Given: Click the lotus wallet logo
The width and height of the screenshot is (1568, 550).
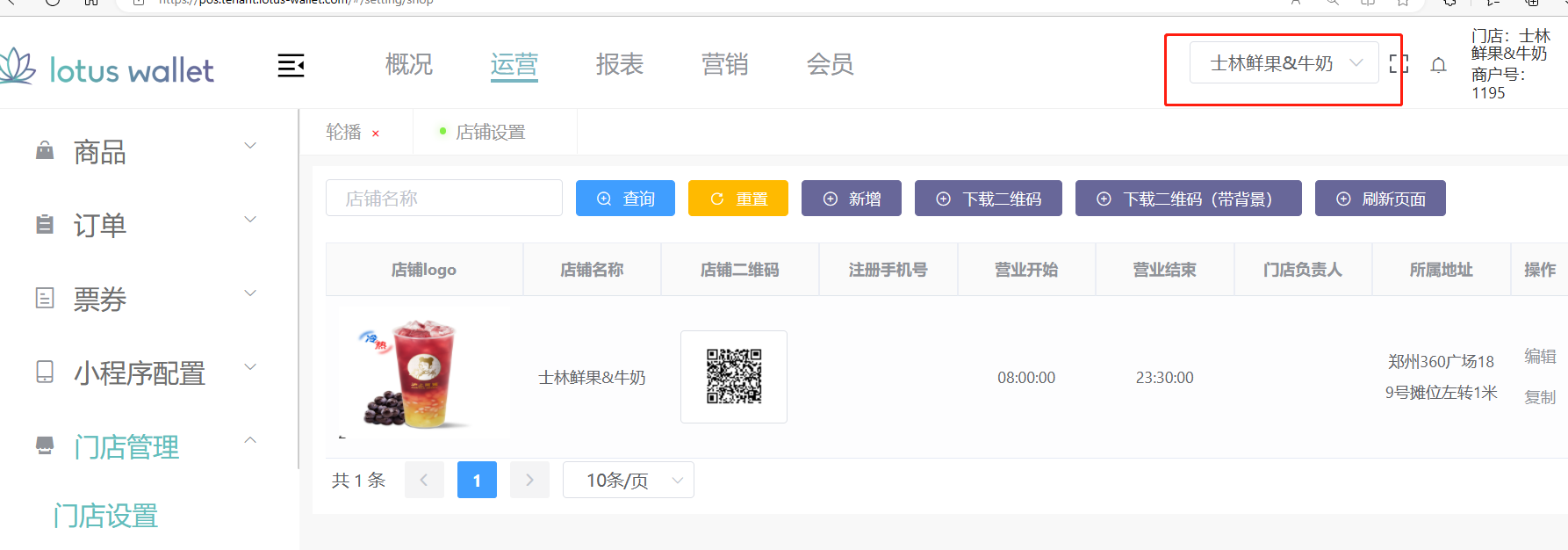Looking at the screenshot, I should (107, 68).
